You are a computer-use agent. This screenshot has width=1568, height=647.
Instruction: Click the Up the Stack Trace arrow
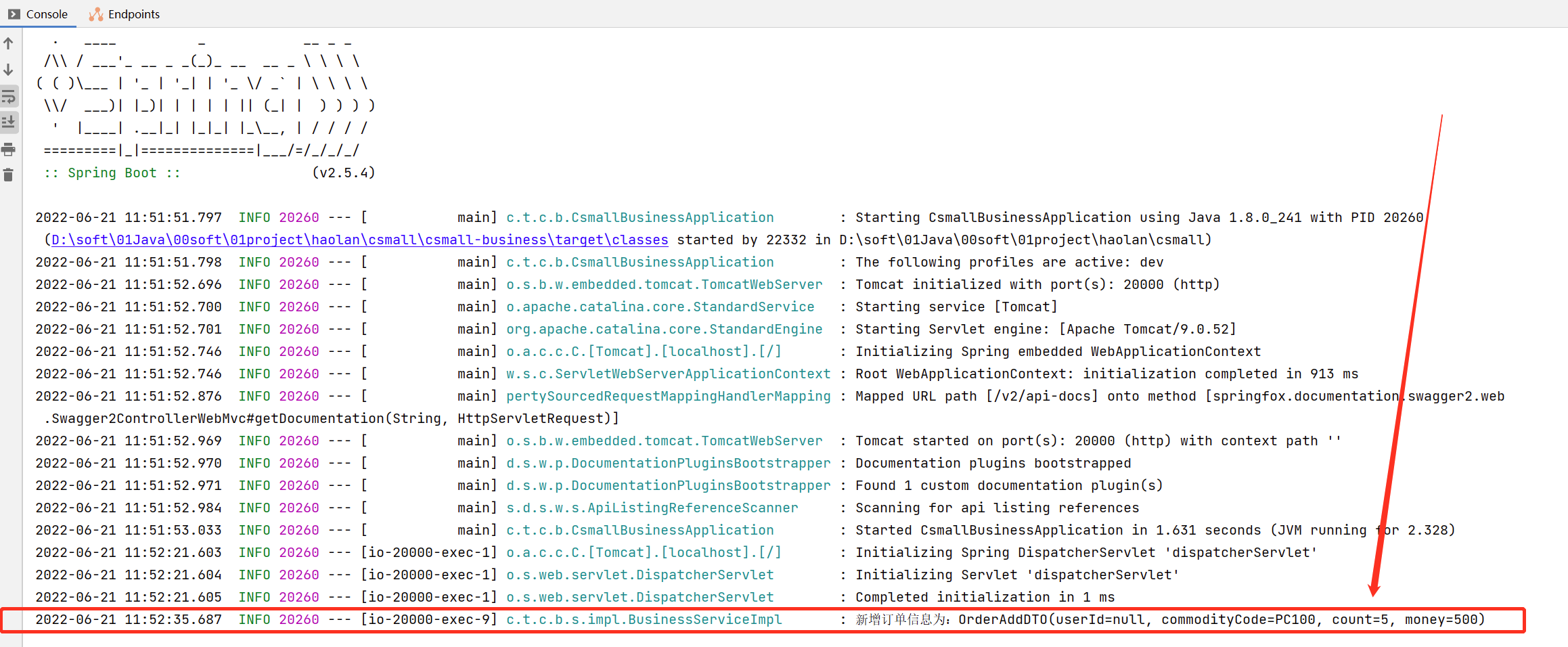tap(9, 44)
